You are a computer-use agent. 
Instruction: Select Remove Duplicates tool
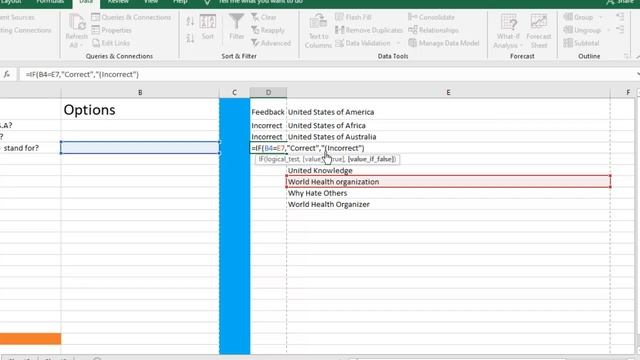point(369,30)
